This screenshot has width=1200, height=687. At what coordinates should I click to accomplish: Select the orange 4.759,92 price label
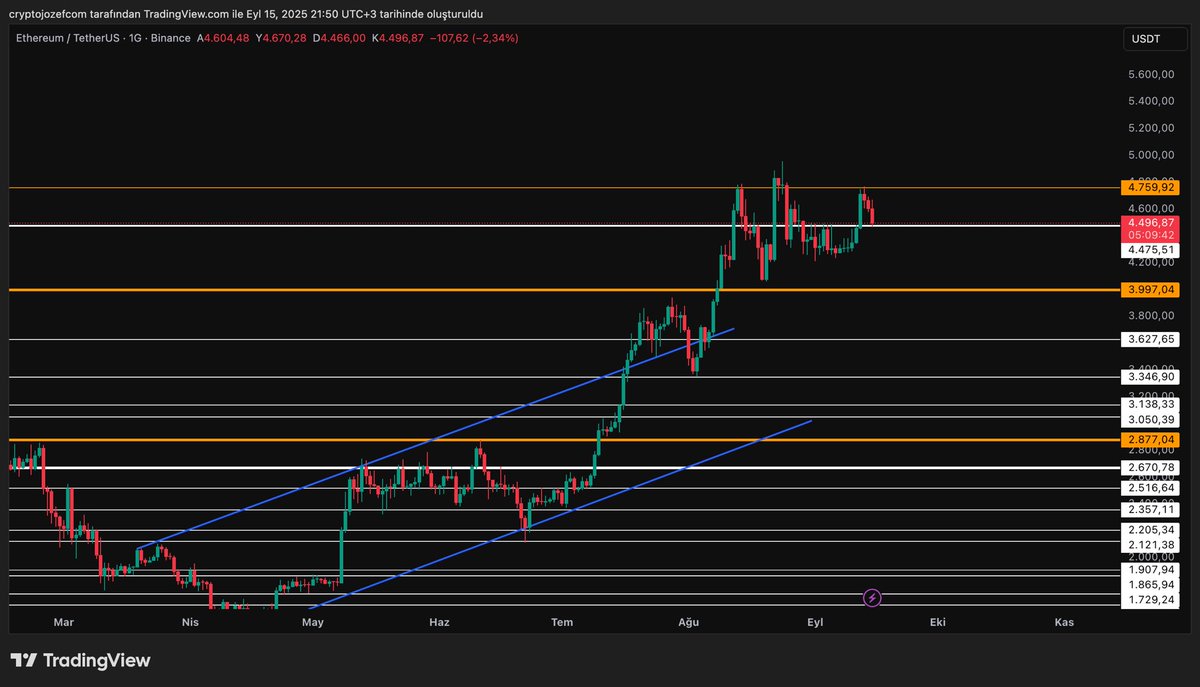click(x=1150, y=187)
